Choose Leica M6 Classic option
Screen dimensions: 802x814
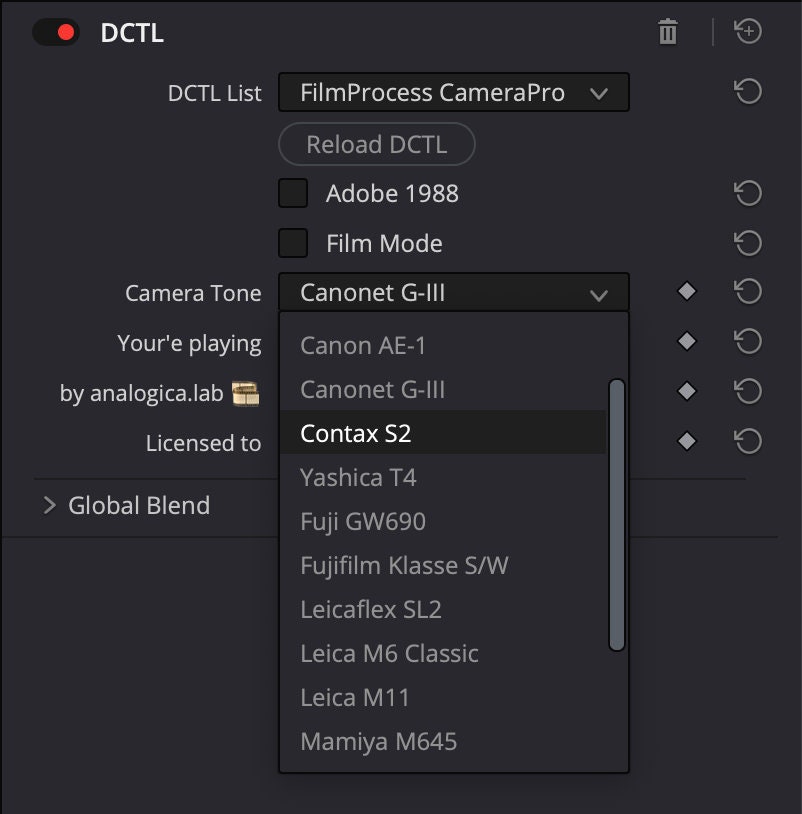(443, 653)
